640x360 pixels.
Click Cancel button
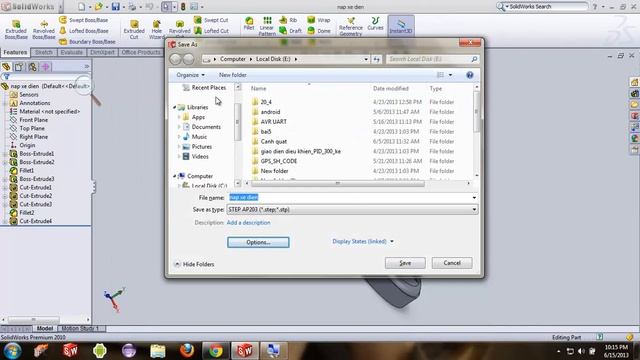[452, 263]
